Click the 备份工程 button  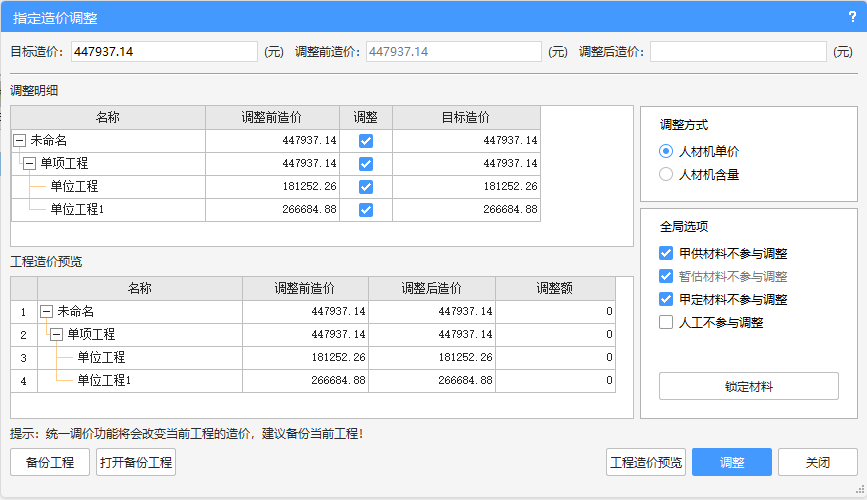pos(50,462)
